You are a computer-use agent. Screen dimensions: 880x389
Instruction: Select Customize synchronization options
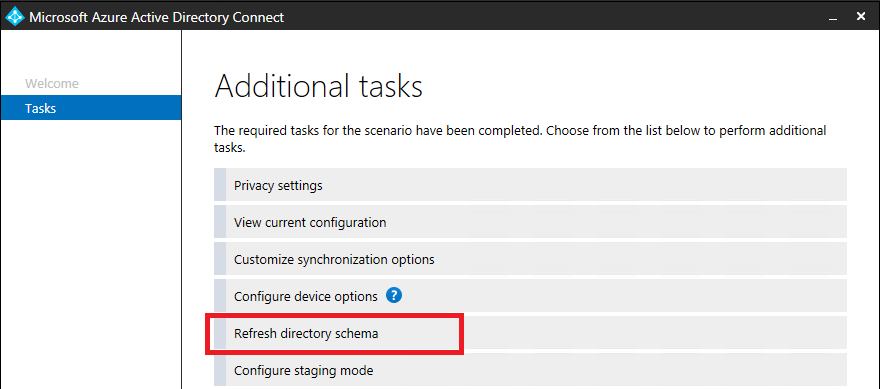click(530, 259)
